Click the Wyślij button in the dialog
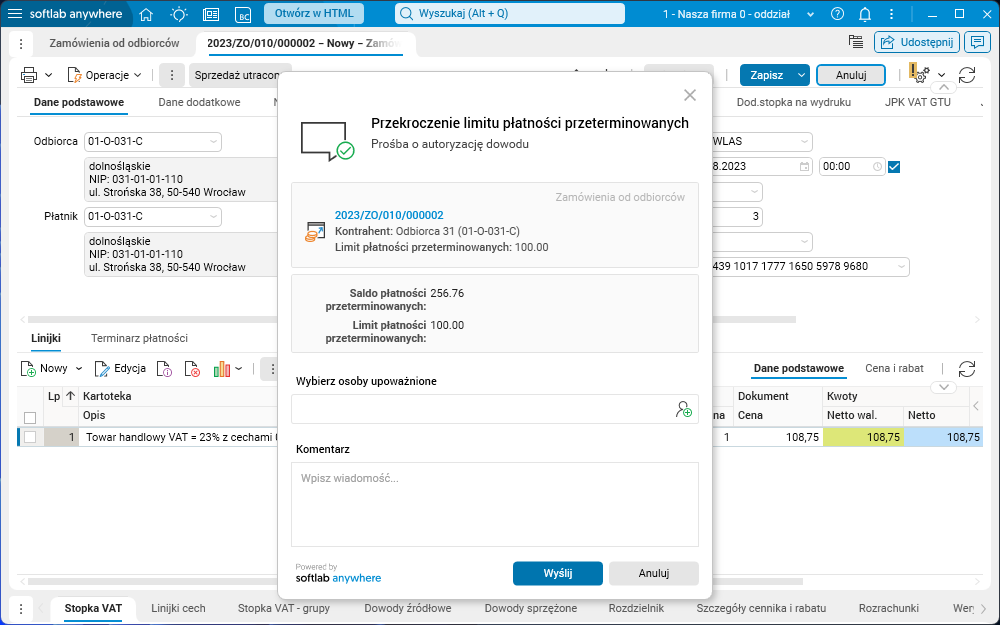The width and height of the screenshot is (1000, 625). (557, 573)
